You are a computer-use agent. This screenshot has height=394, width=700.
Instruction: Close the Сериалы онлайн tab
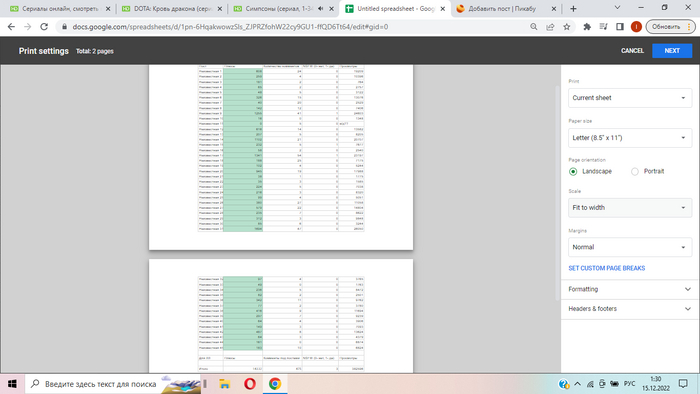click(108, 8)
